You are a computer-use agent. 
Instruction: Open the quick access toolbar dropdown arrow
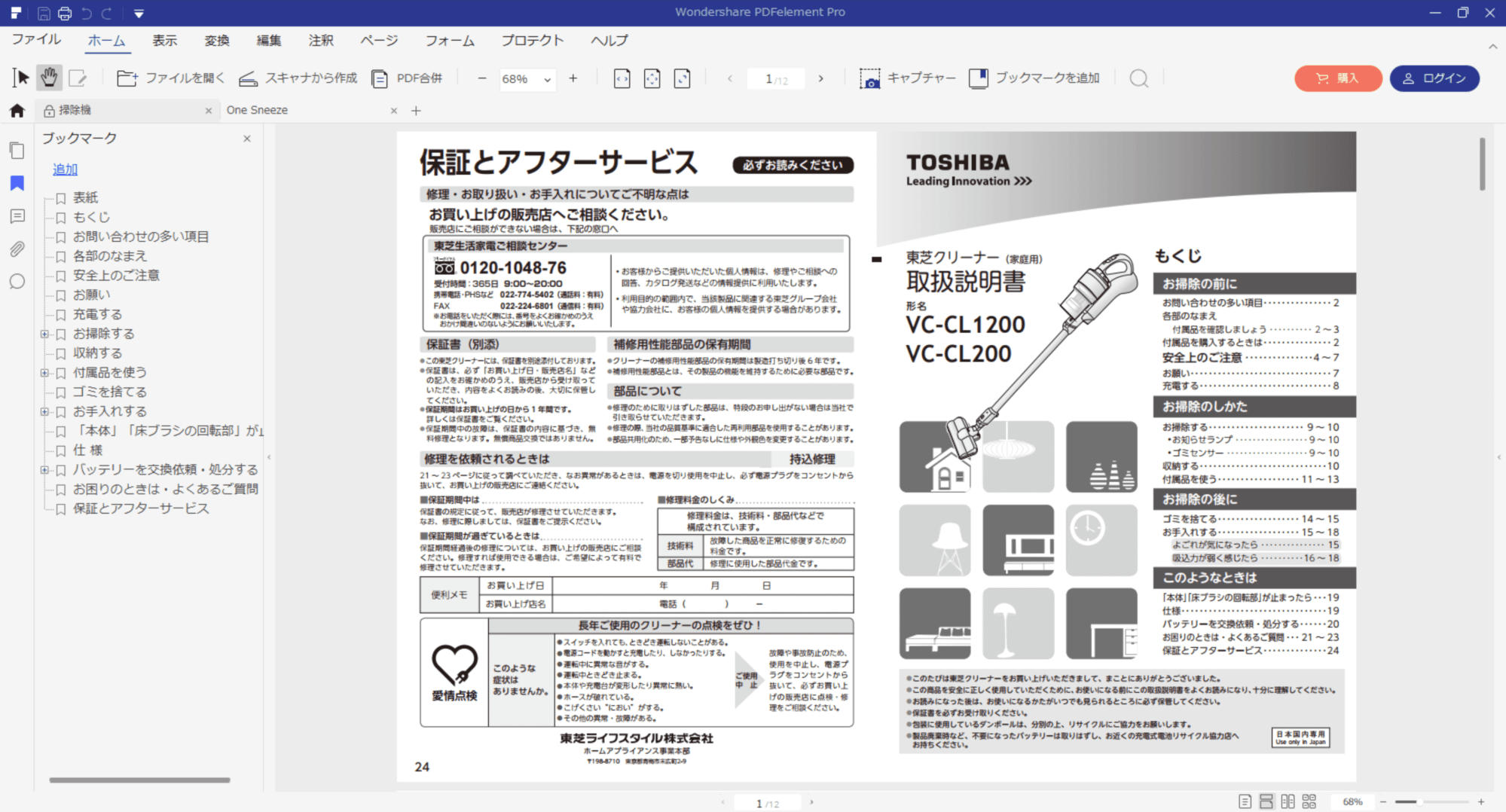pyautogui.click(x=139, y=13)
